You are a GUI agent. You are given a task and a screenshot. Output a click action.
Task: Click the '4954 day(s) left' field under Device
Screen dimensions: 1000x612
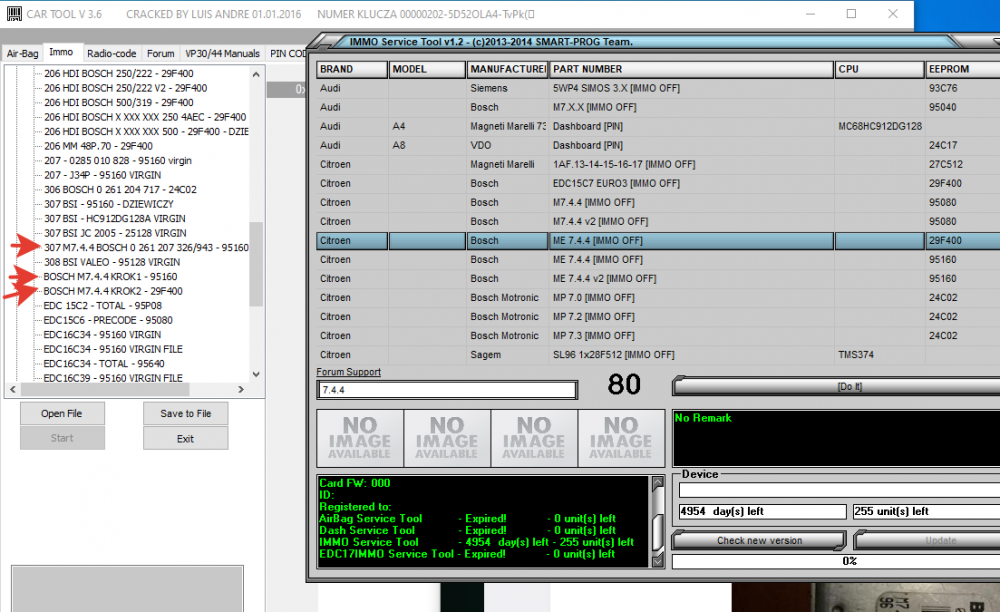tap(763, 511)
